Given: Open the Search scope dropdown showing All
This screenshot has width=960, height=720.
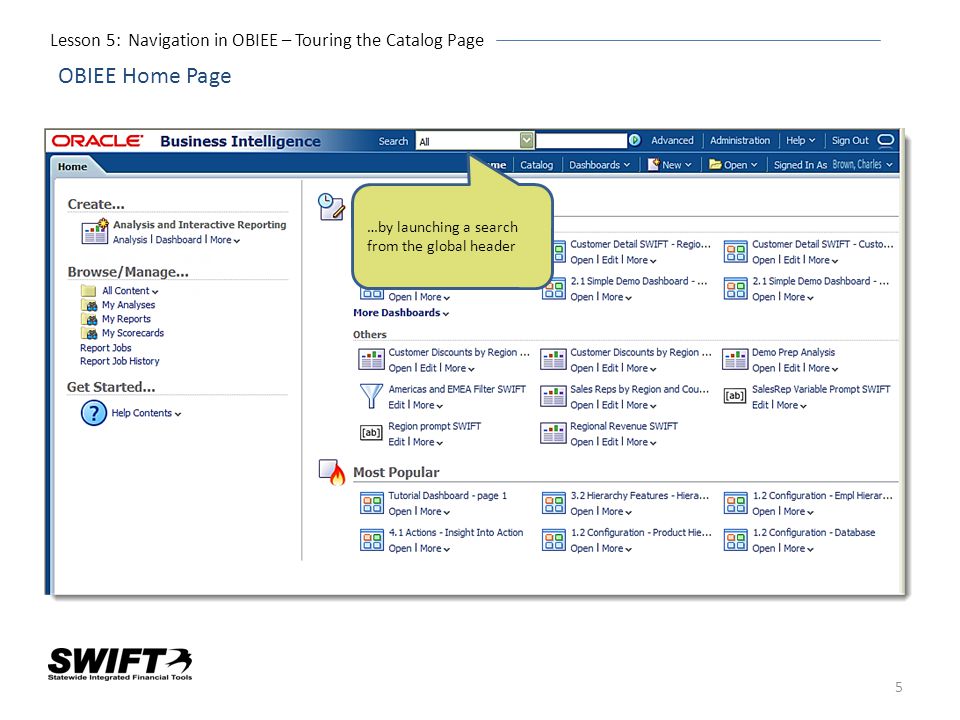Looking at the screenshot, I should point(474,141).
